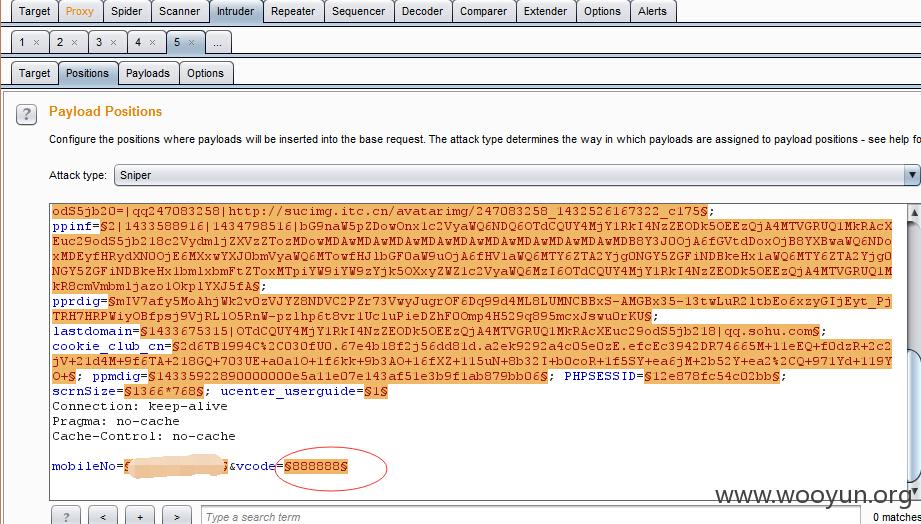Go to next search match
The width and height of the screenshot is (921, 524).
tap(177, 516)
